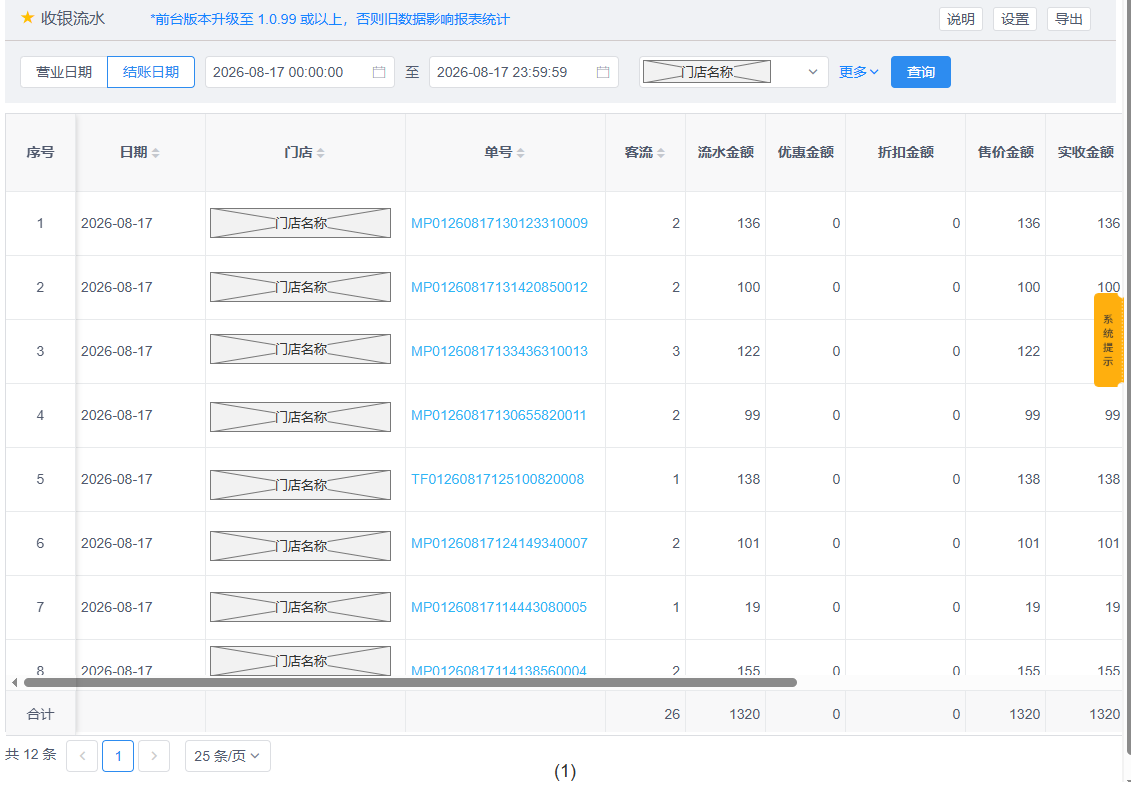1133x787 pixels.
Task: Open the 门店名称 store dropdown
Action: pos(733,72)
